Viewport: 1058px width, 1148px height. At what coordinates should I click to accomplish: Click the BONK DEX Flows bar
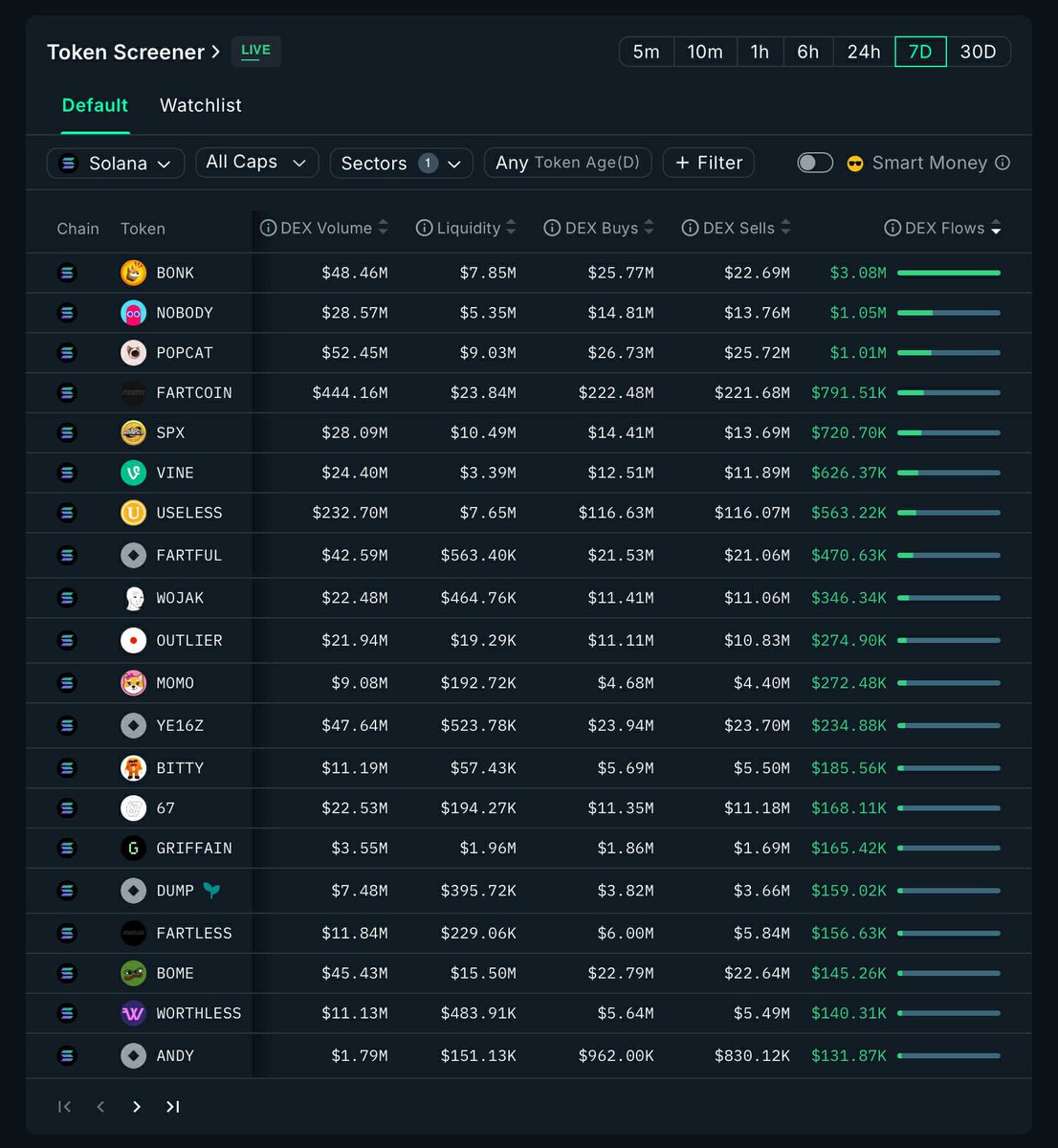coord(949,273)
